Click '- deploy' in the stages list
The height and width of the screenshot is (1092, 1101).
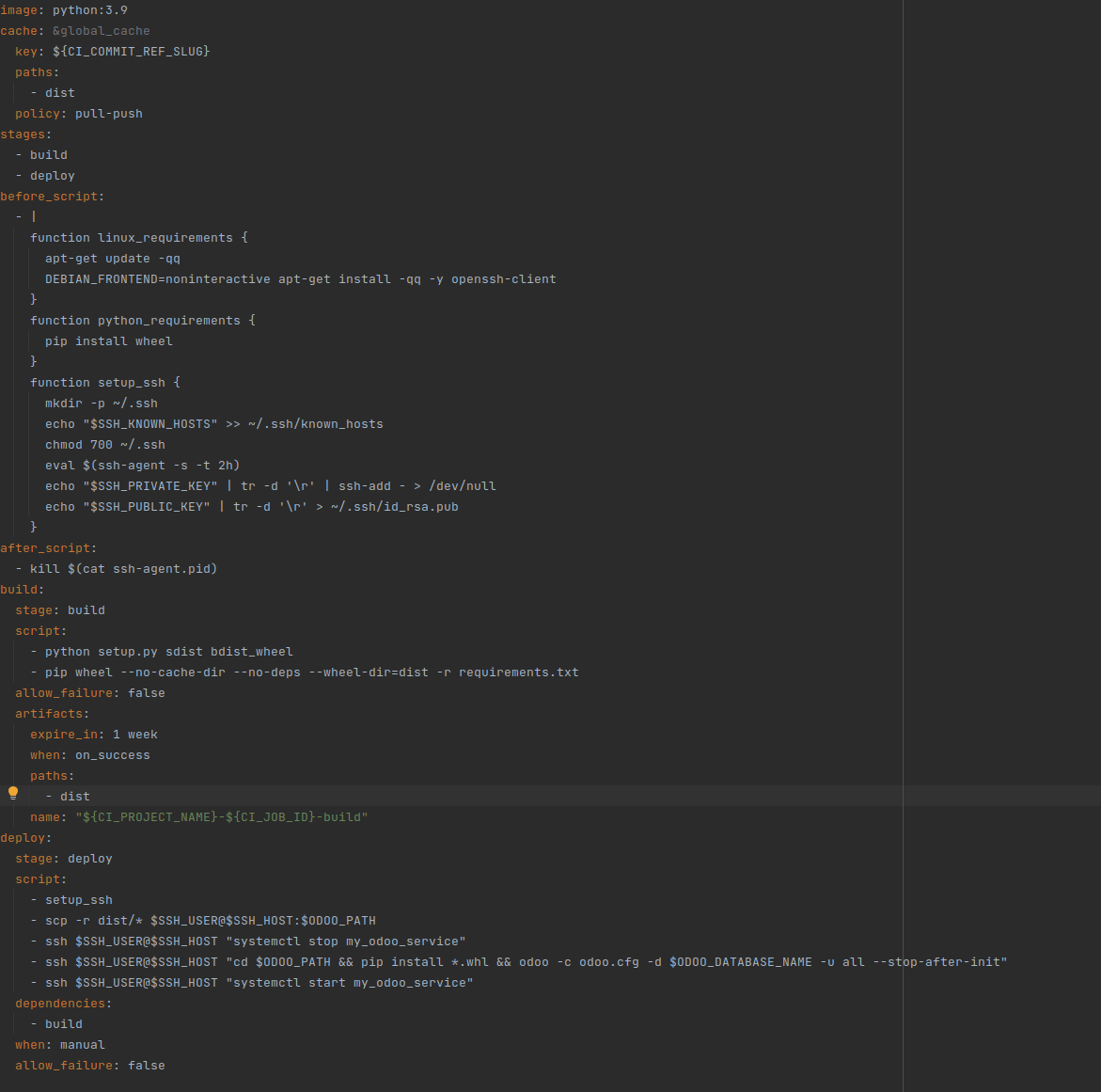coord(45,176)
